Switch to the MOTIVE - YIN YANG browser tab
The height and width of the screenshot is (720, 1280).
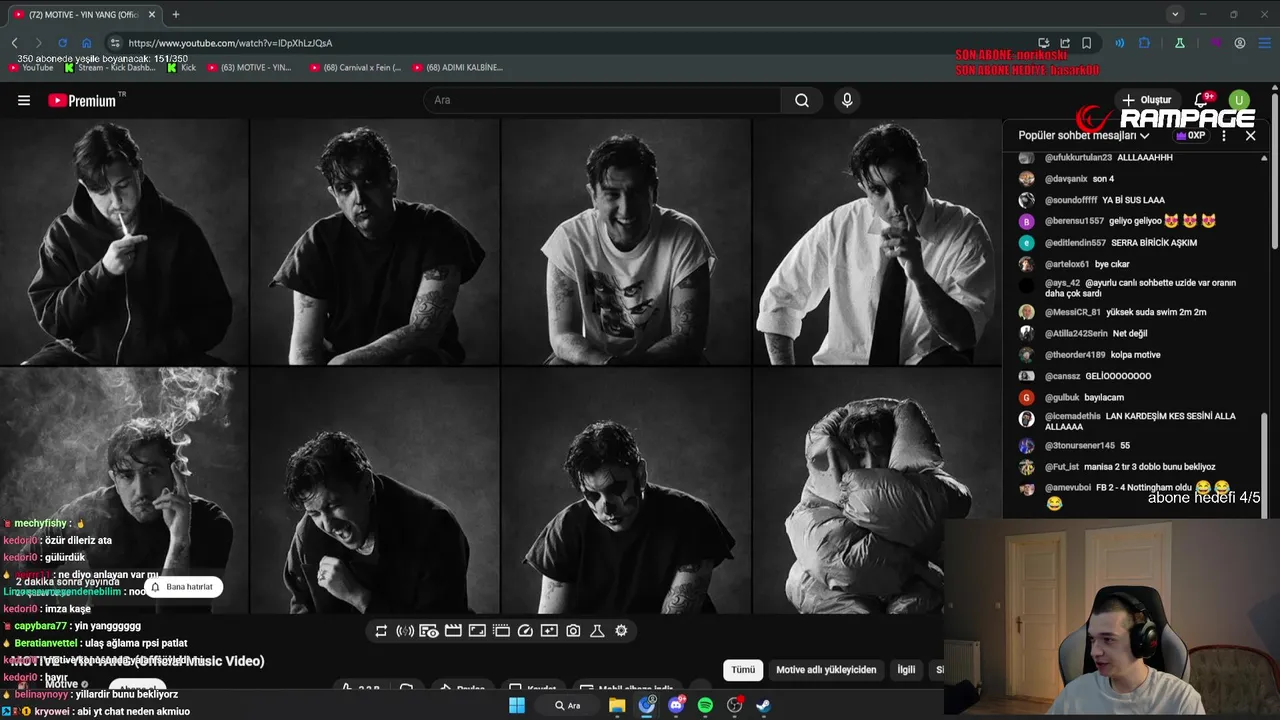pos(83,14)
